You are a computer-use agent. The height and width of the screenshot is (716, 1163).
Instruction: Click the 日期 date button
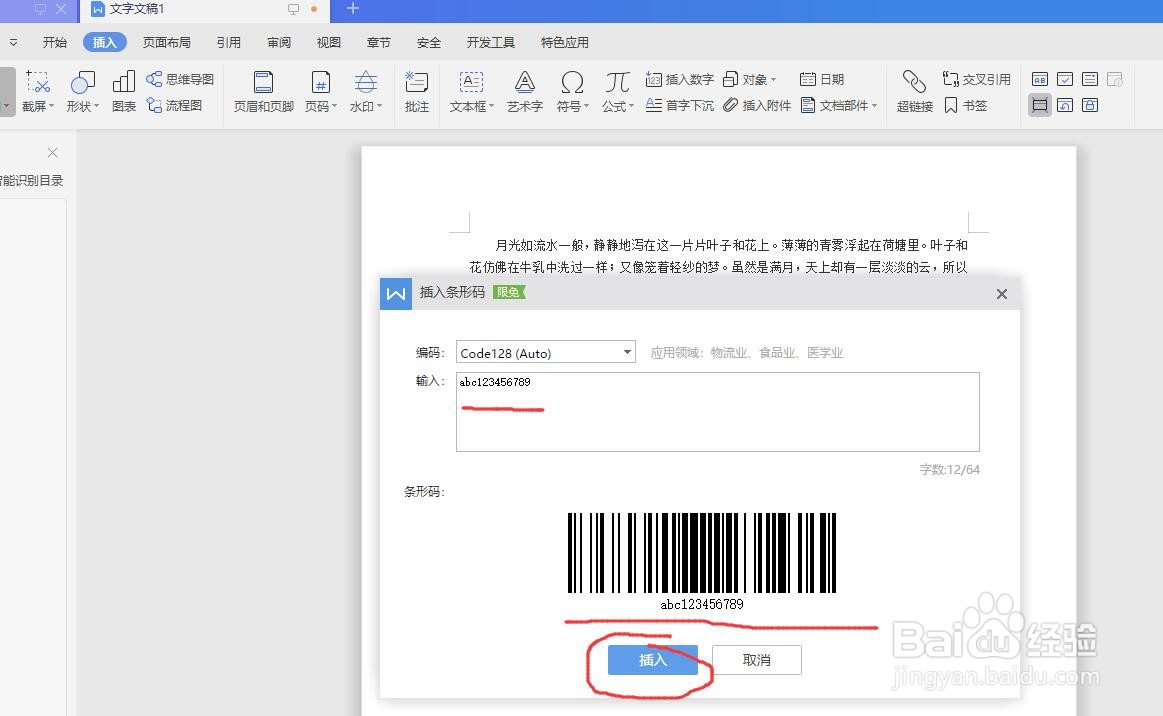pos(822,79)
